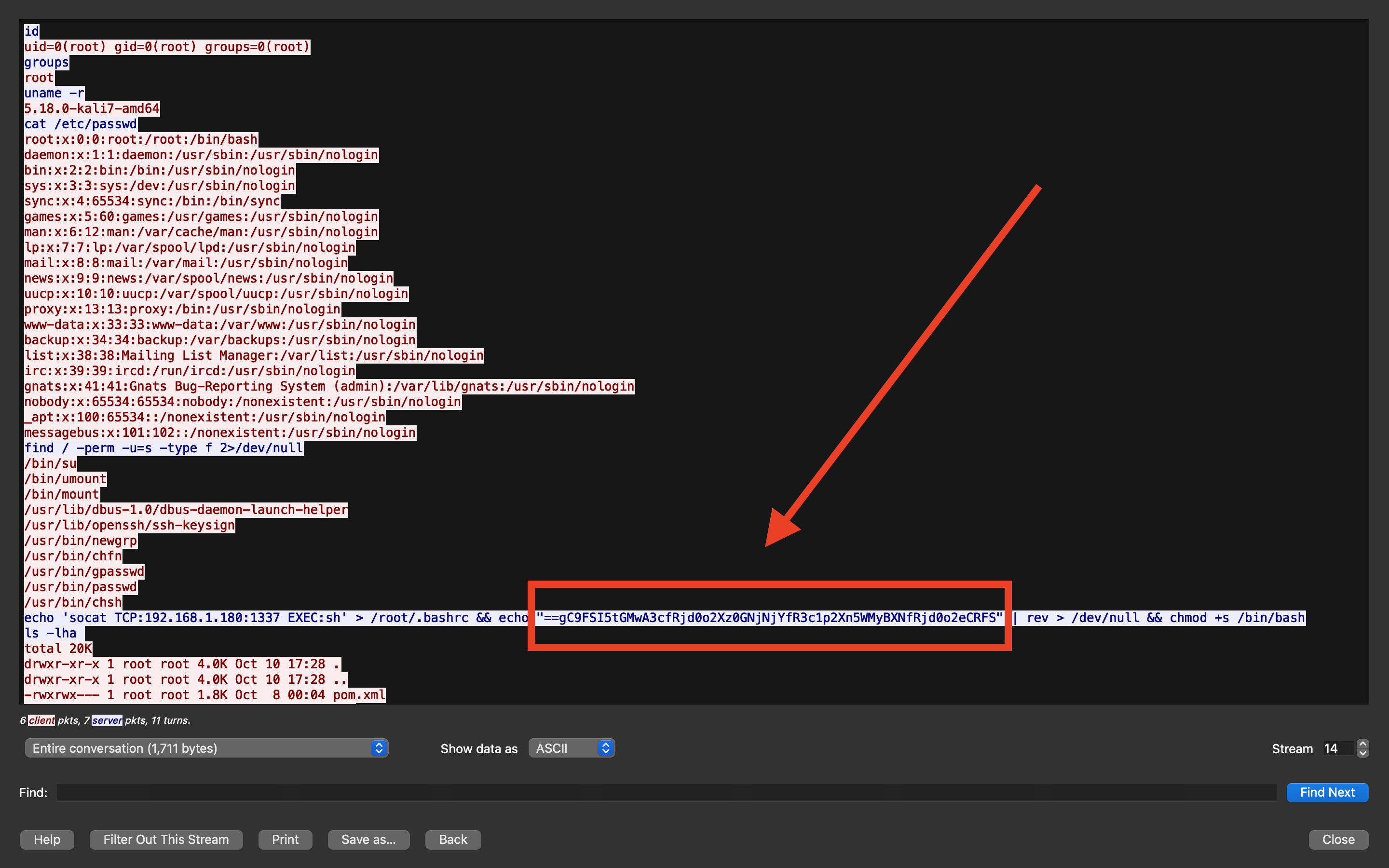Click the reversed base64 string in the echo command
Viewport: 1389px width, 868px height.
(769, 618)
